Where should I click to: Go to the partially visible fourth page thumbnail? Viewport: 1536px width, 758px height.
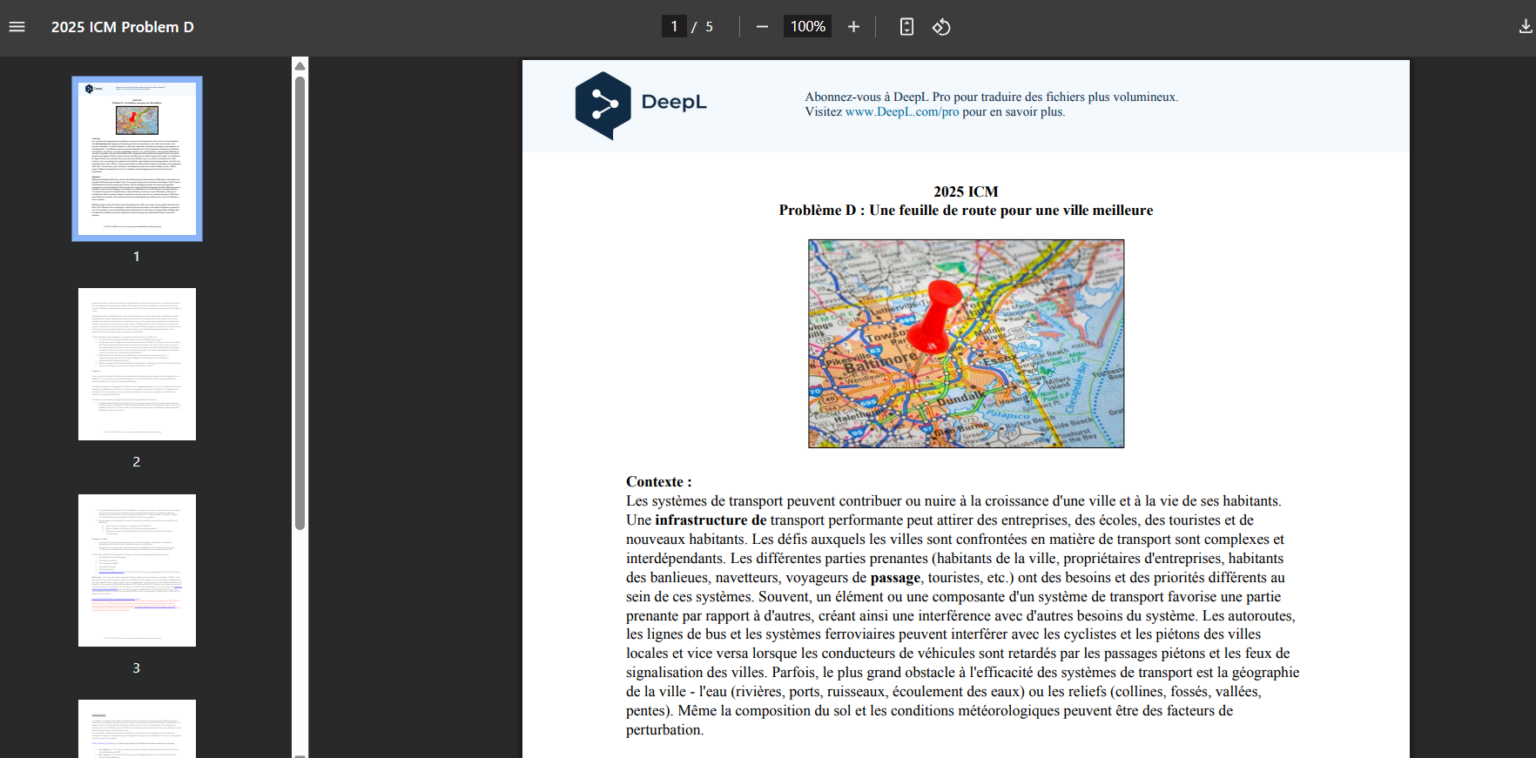click(137, 729)
